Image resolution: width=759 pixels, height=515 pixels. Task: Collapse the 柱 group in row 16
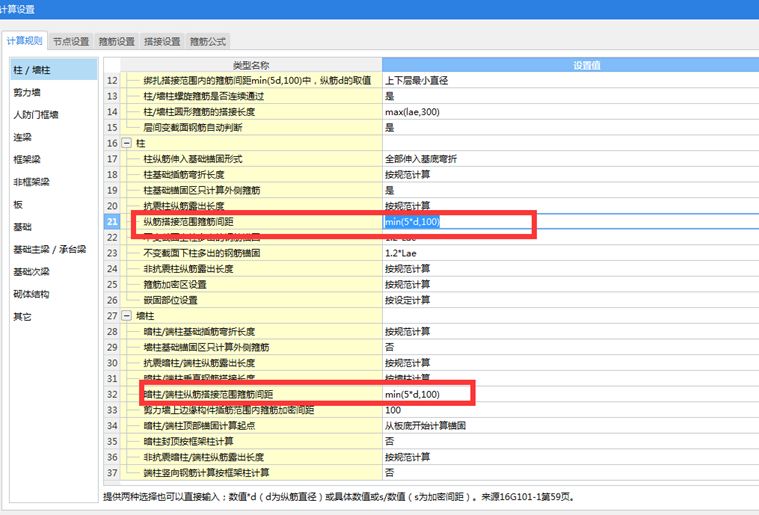pyautogui.click(x=128, y=144)
